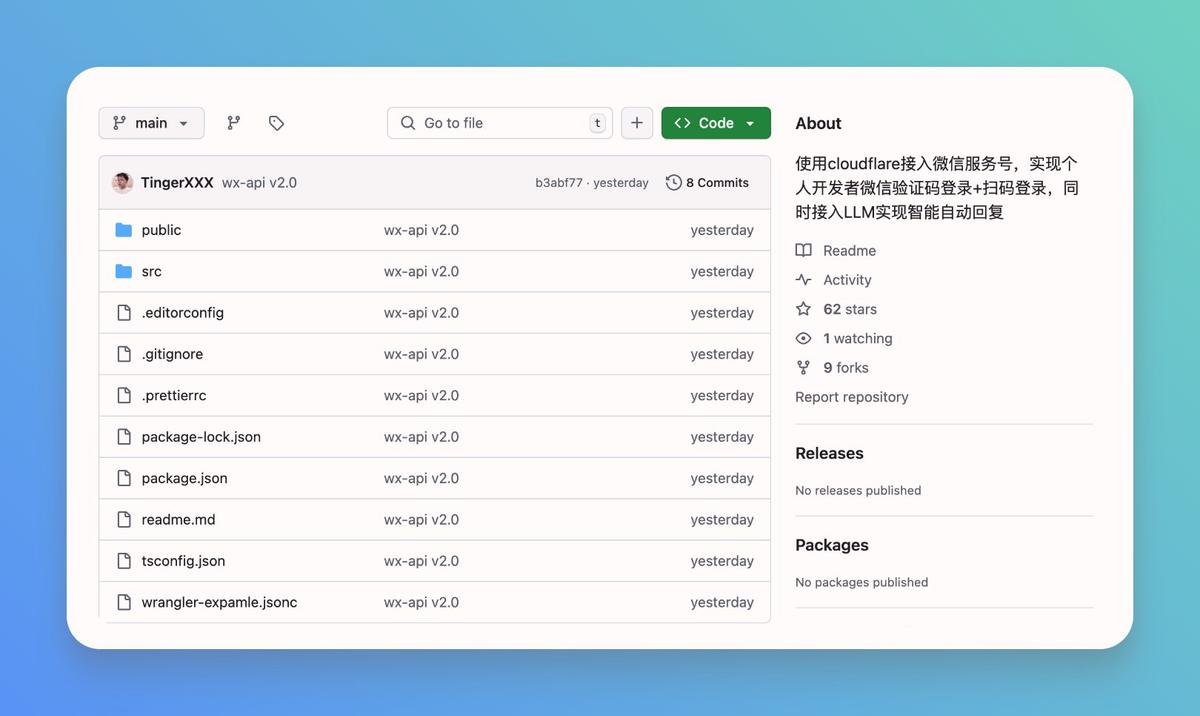This screenshot has width=1200, height=716.
Task: Click the .gitignore file icon
Action: click(x=124, y=354)
